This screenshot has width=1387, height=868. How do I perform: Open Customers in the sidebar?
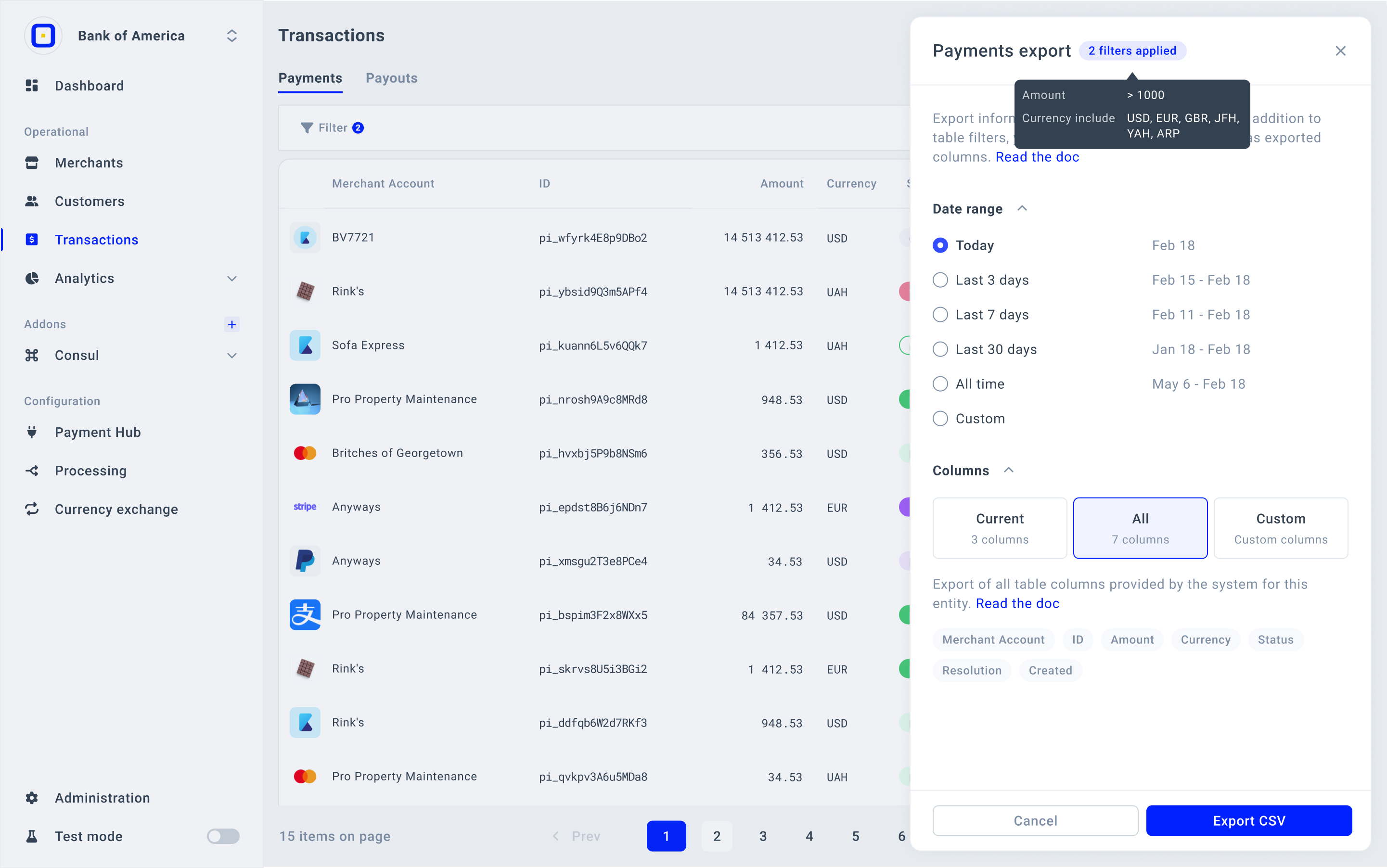tap(90, 202)
